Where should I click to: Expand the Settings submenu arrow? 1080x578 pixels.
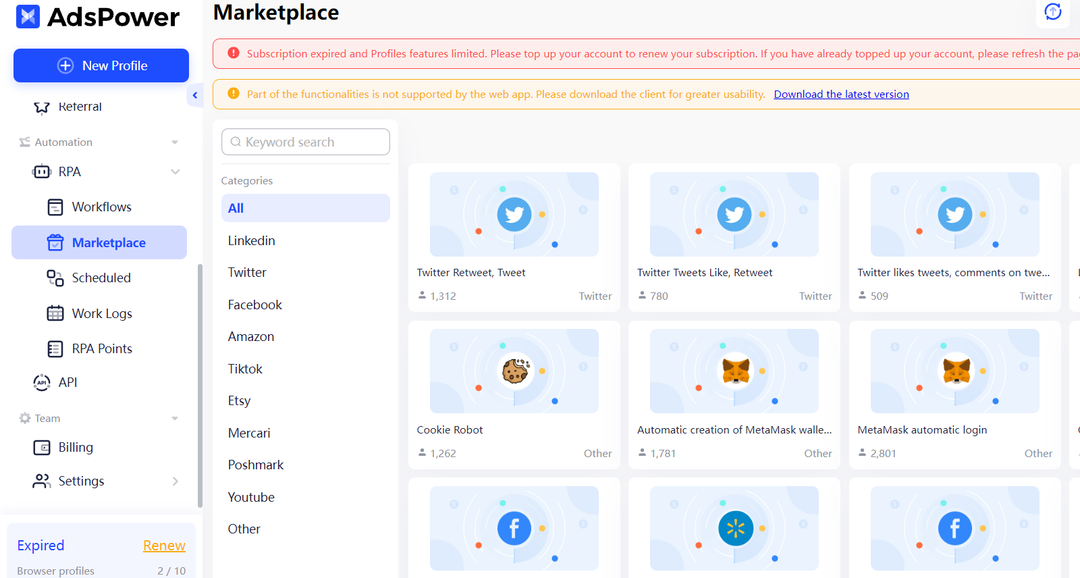175,481
